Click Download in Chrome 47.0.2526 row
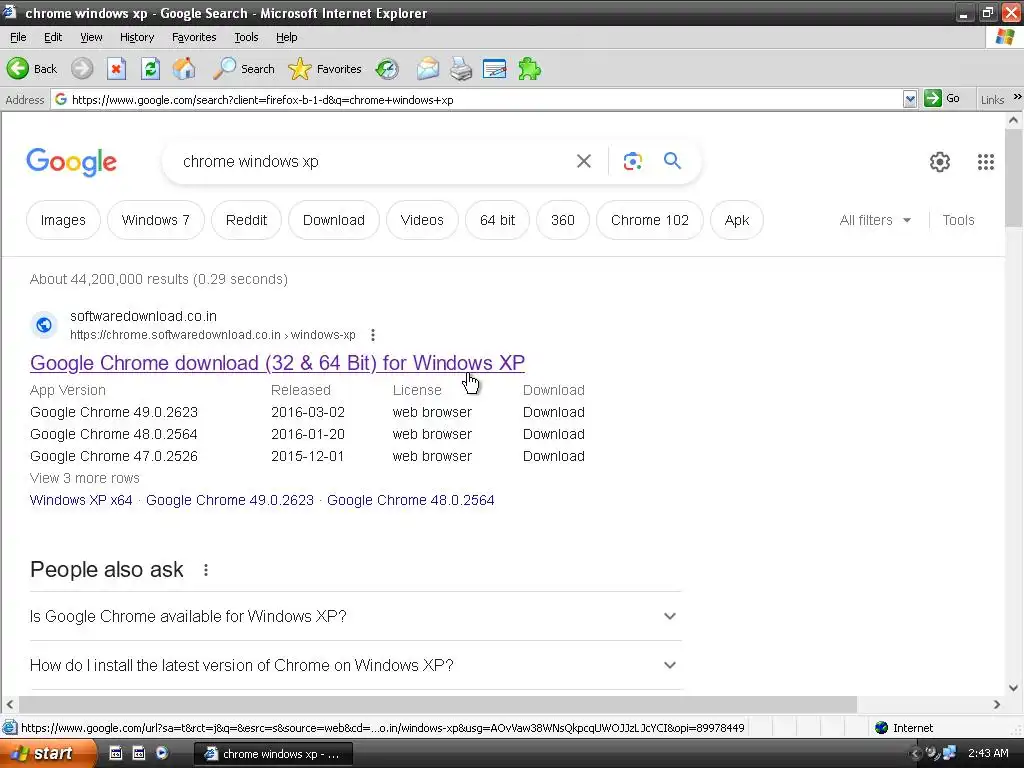The width and height of the screenshot is (1024, 768). coord(554,456)
